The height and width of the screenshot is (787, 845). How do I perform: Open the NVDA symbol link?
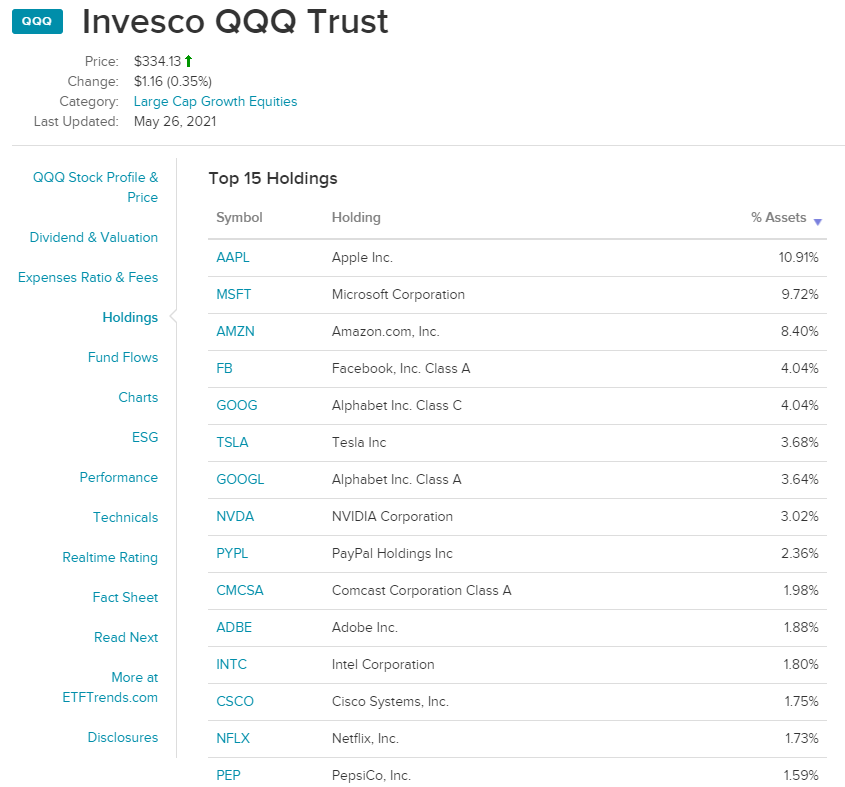pyautogui.click(x=235, y=516)
